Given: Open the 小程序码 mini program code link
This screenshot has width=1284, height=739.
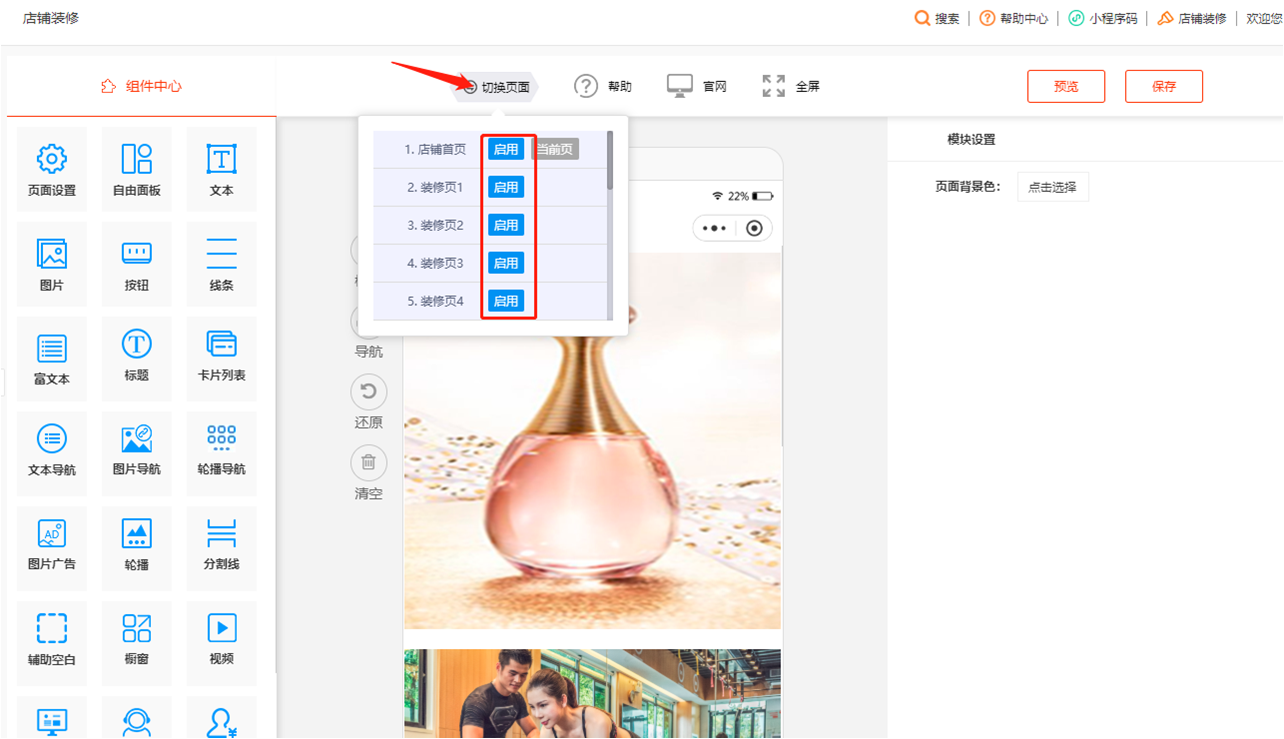Looking at the screenshot, I should 1103,18.
